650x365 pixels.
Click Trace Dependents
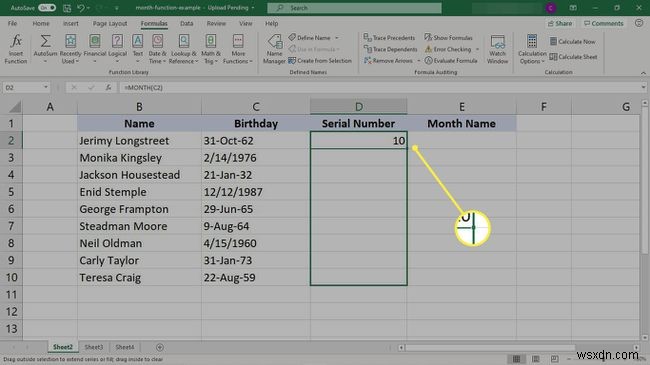[390, 49]
